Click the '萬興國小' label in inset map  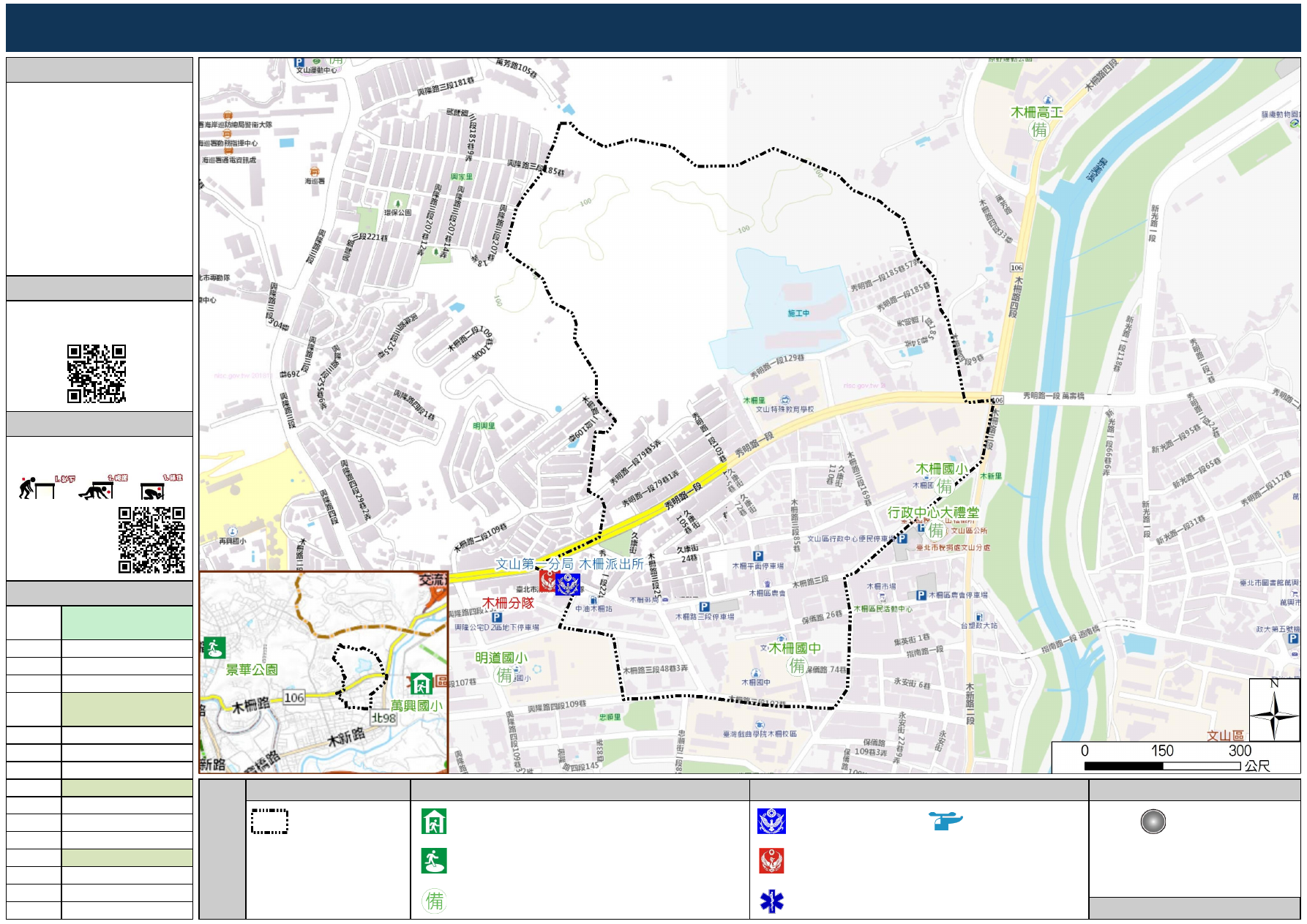click(416, 705)
